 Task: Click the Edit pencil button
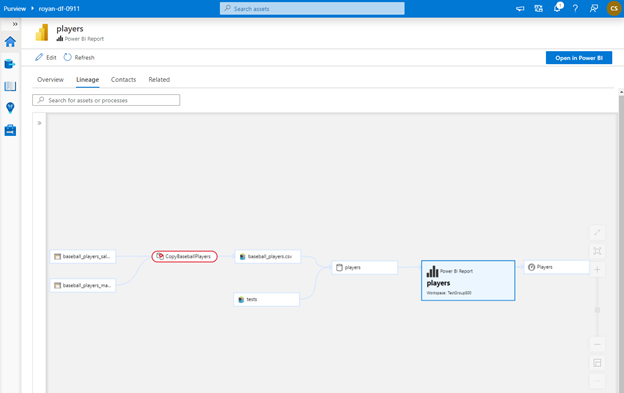click(46, 57)
